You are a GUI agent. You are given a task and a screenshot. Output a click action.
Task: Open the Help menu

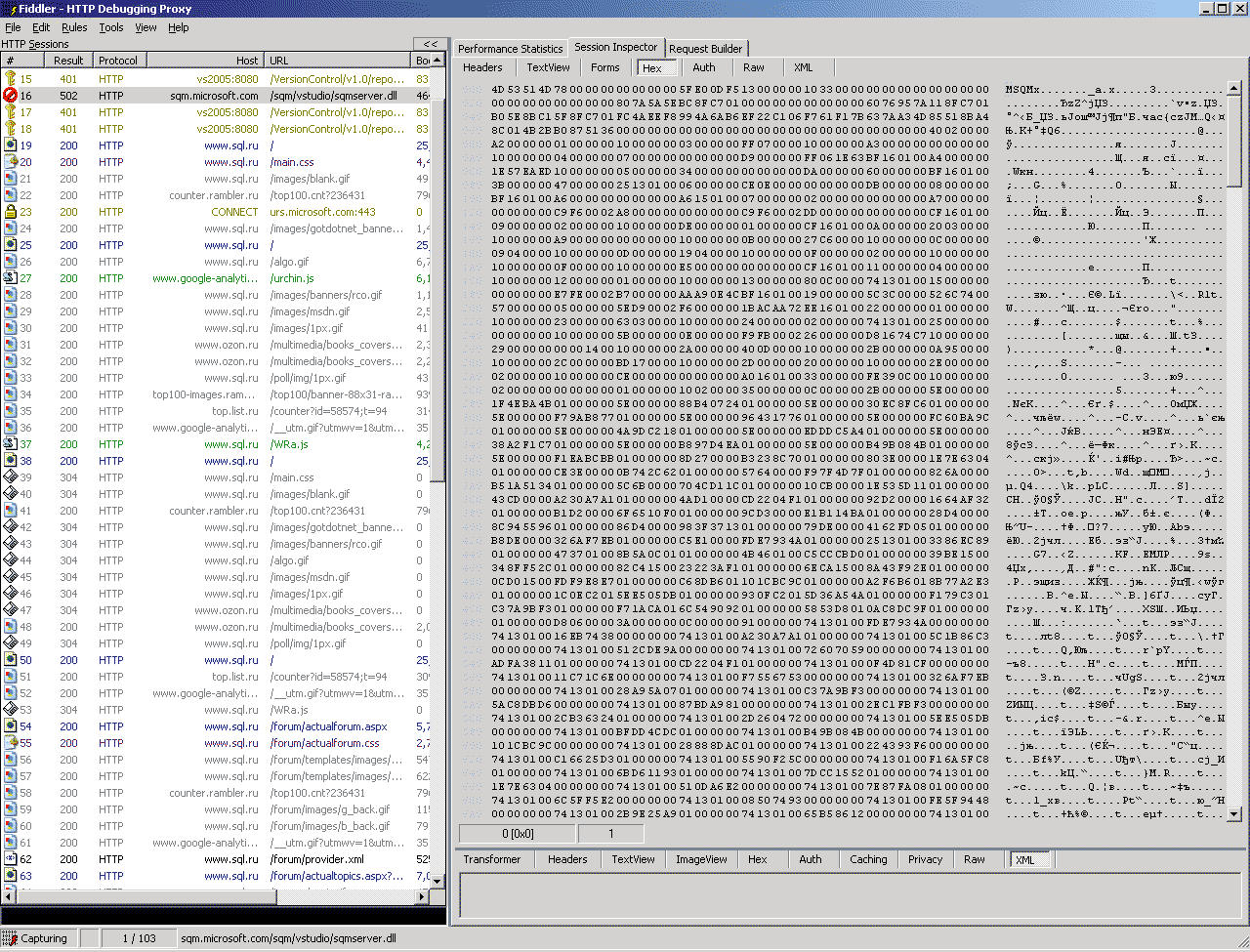point(179,27)
